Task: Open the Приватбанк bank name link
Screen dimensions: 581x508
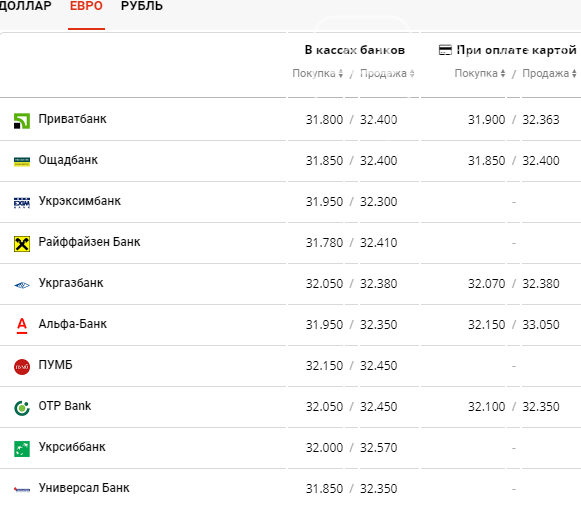Action: (73, 119)
